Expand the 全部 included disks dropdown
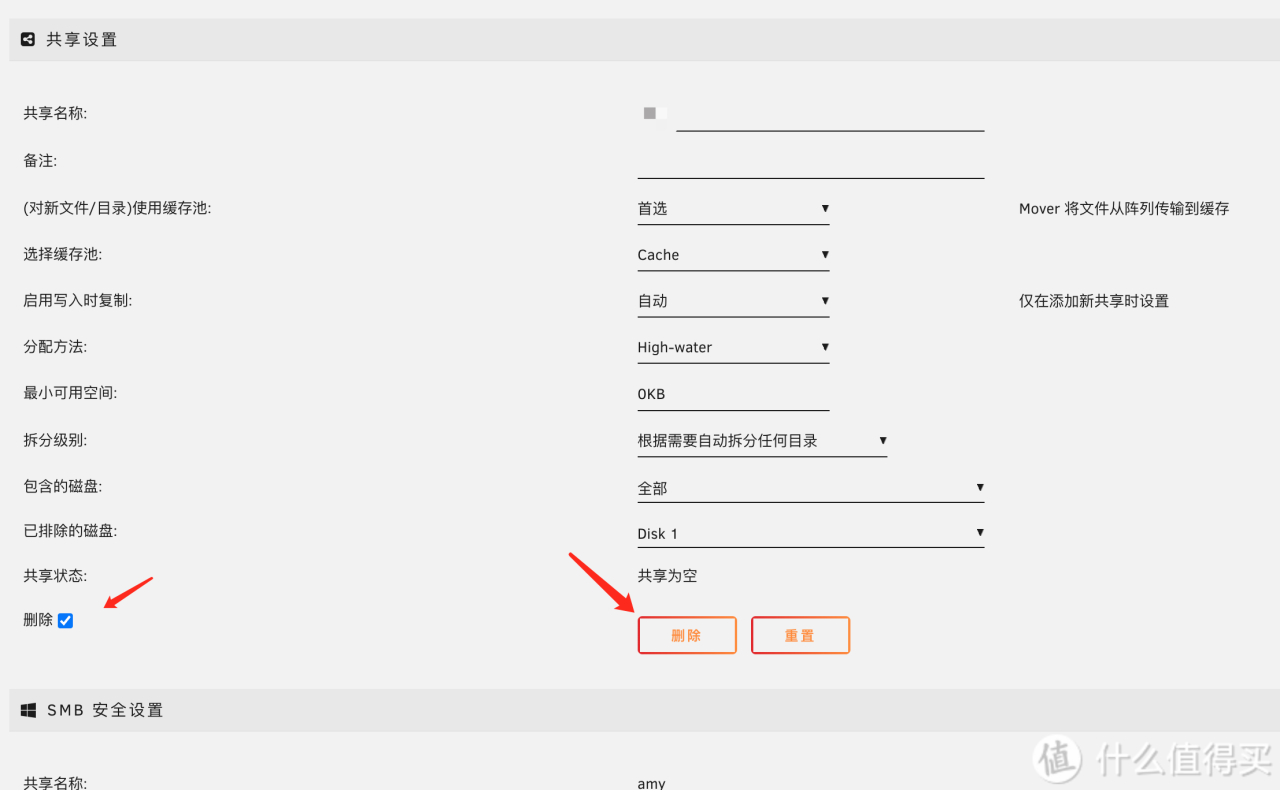 click(x=810, y=487)
